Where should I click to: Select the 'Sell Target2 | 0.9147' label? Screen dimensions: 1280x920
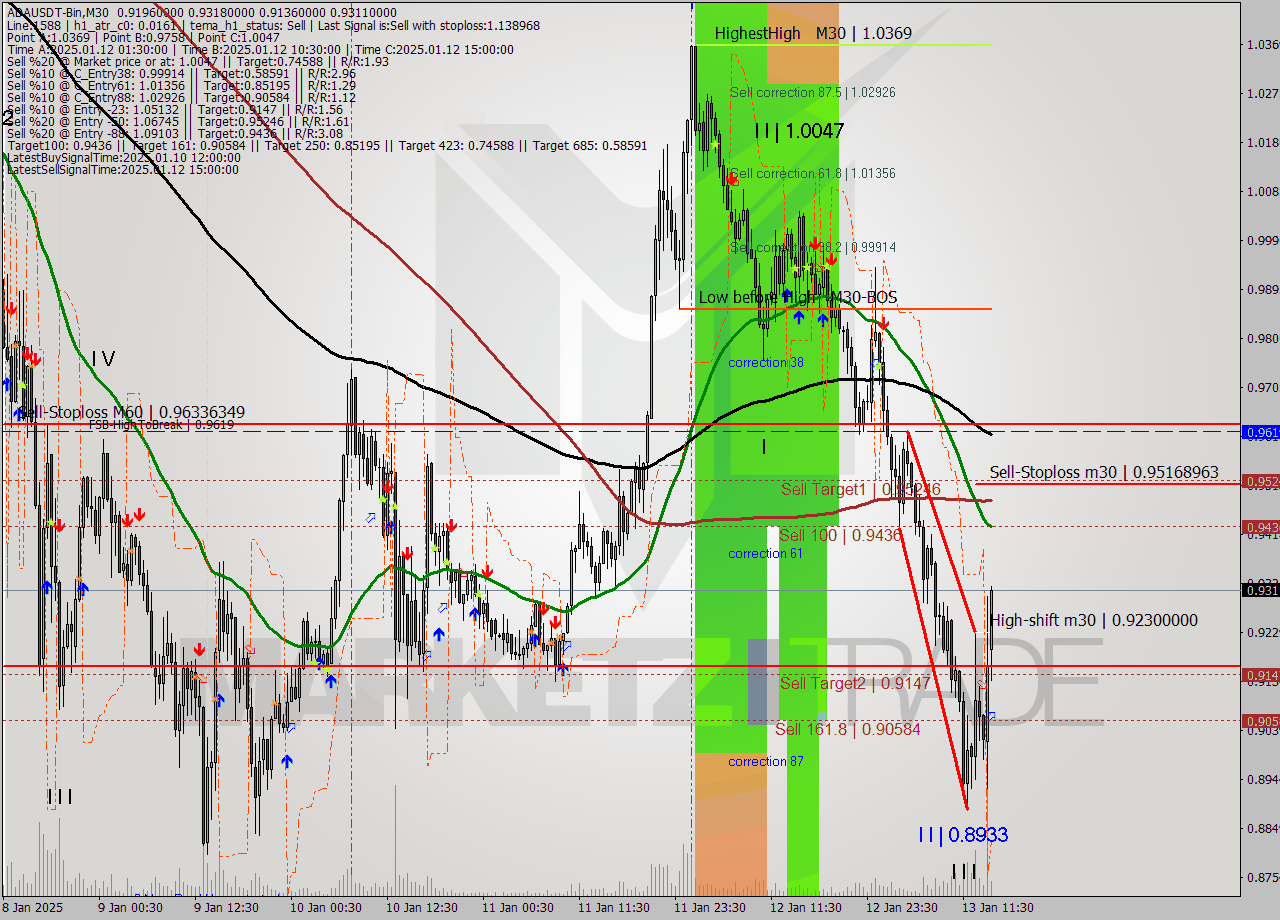855,683
